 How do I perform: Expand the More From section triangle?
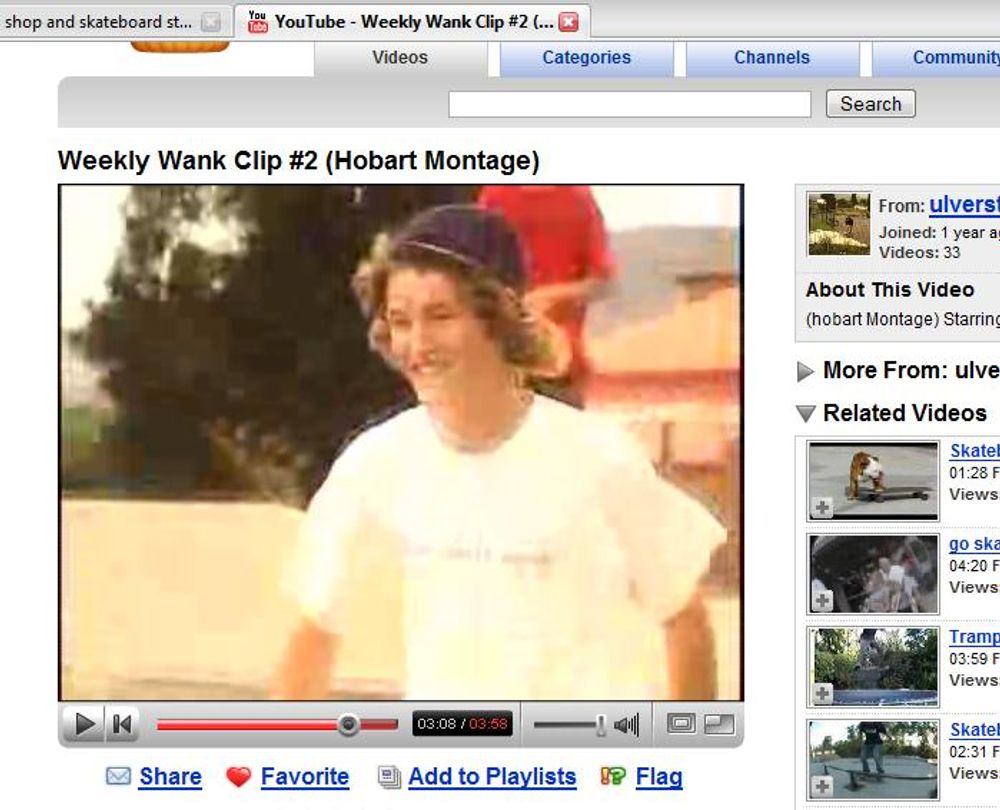(805, 371)
